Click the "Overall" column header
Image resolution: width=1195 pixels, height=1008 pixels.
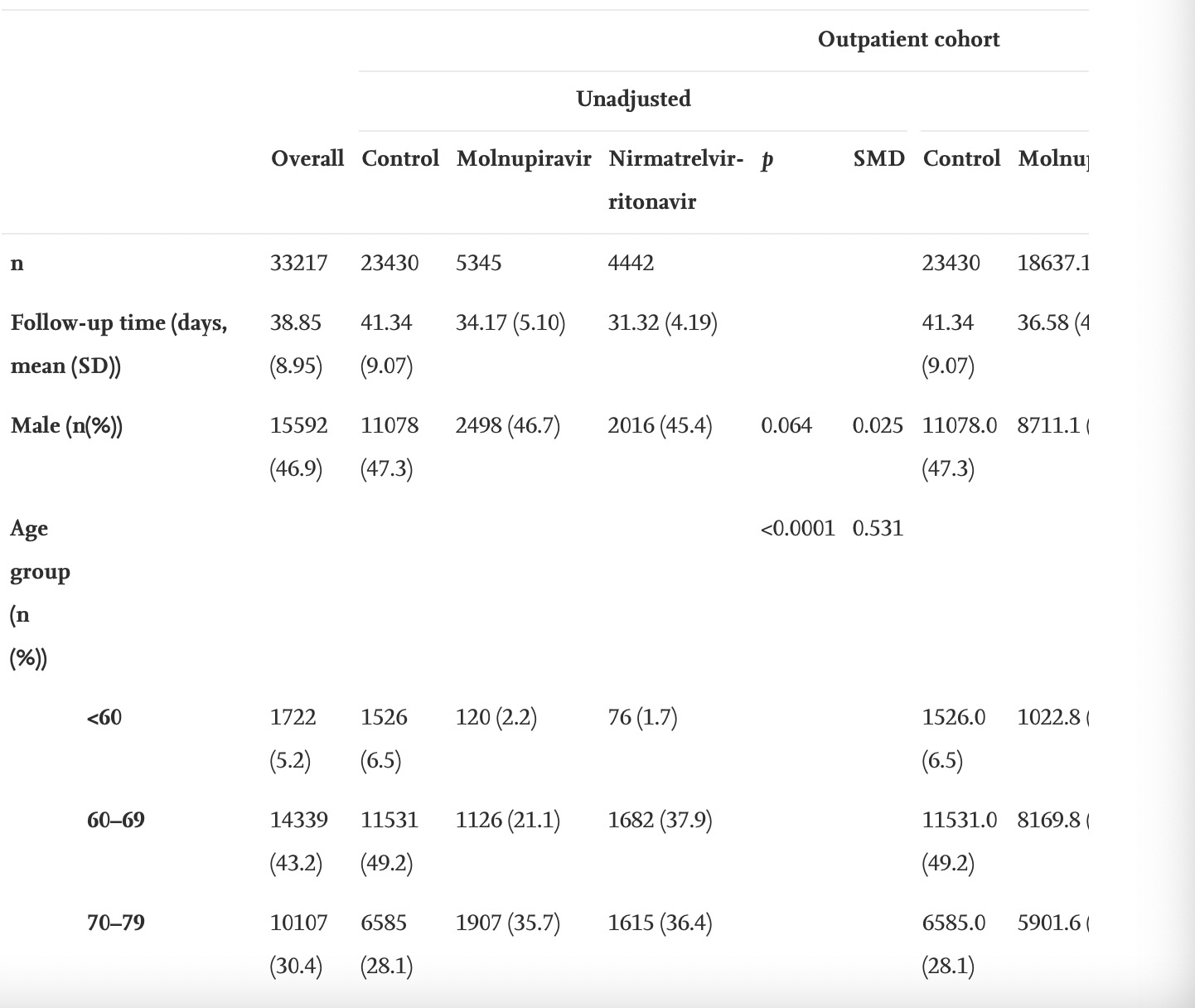[x=307, y=158]
